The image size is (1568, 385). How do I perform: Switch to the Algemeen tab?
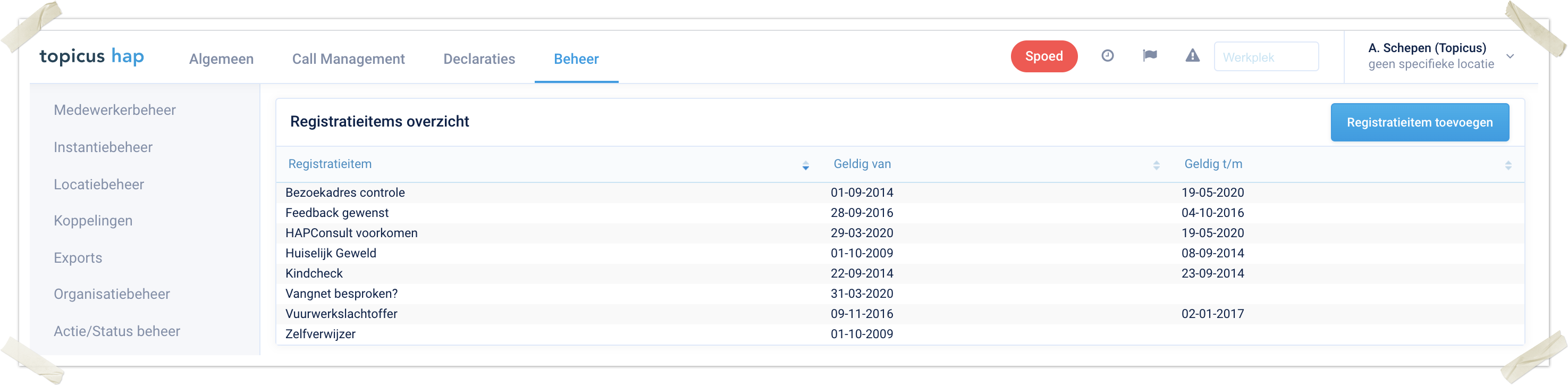pos(221,59)
